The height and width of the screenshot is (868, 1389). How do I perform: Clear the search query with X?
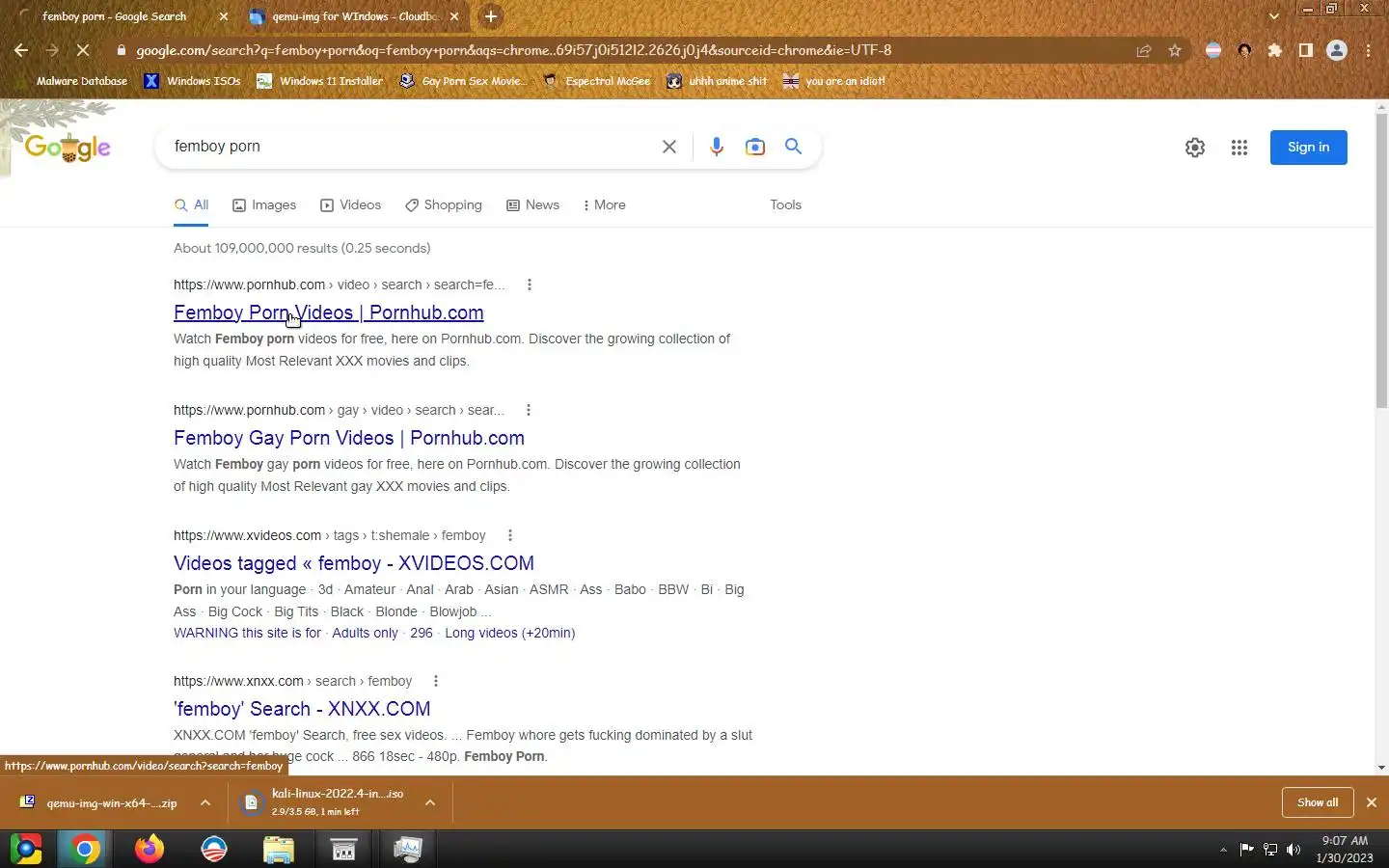[x=668, y=147]
